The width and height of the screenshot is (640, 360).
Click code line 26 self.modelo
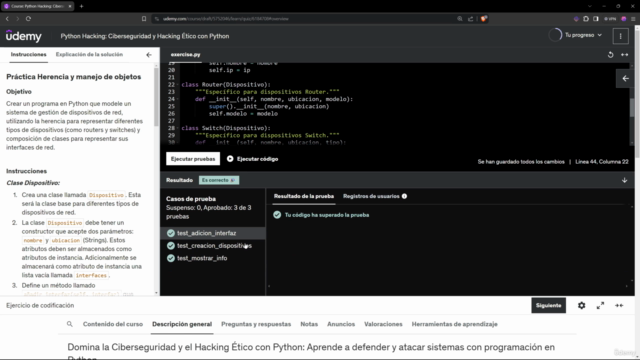[243, 113]
